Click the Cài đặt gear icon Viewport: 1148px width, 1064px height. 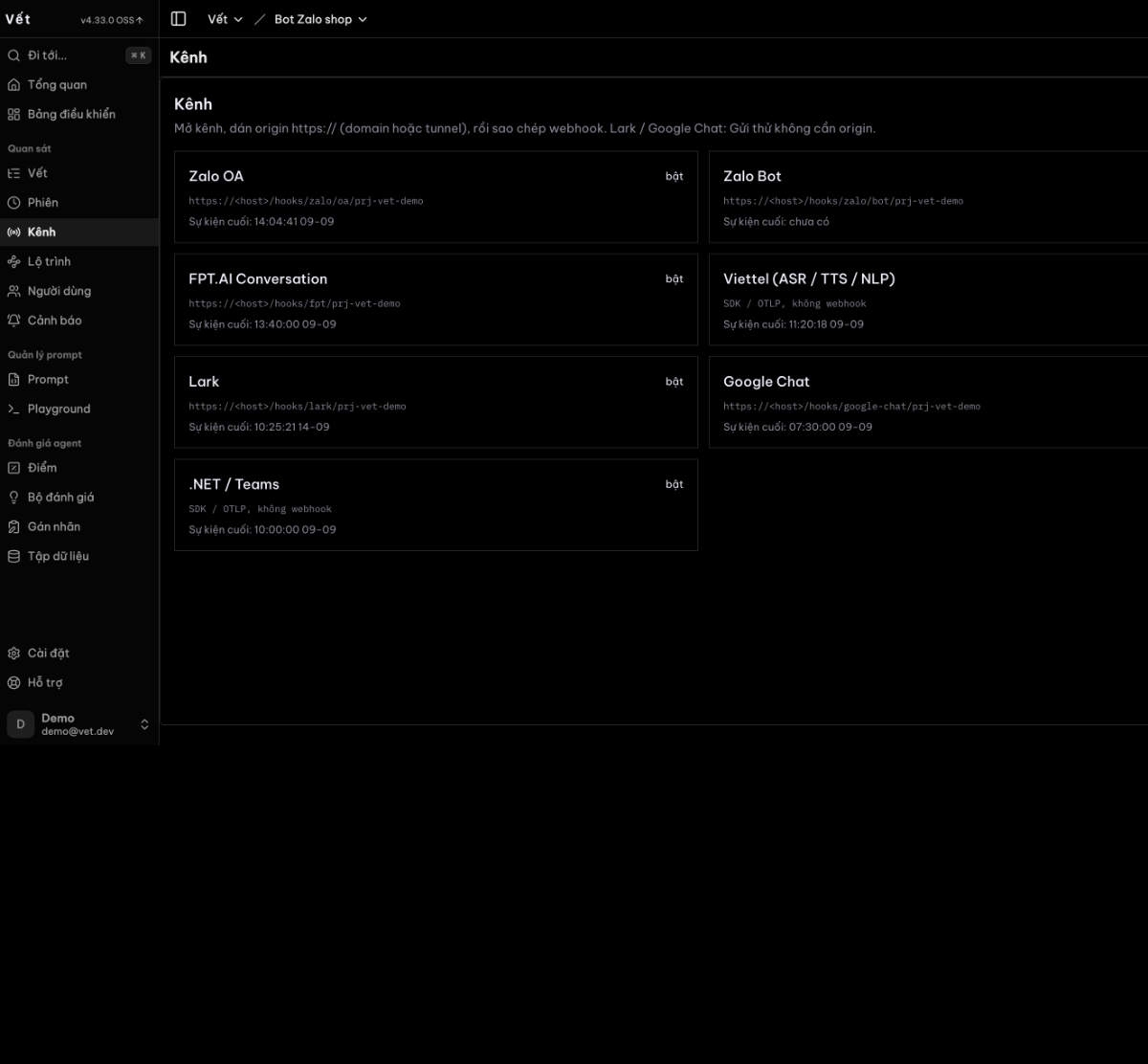click(13, 654)
